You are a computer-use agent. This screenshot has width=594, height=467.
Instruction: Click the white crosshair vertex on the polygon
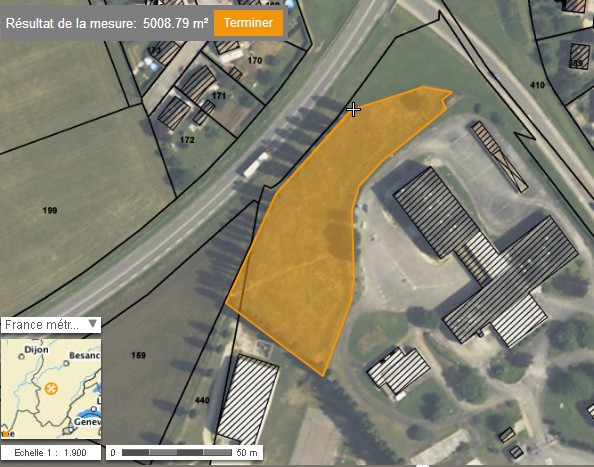[353, 110]
